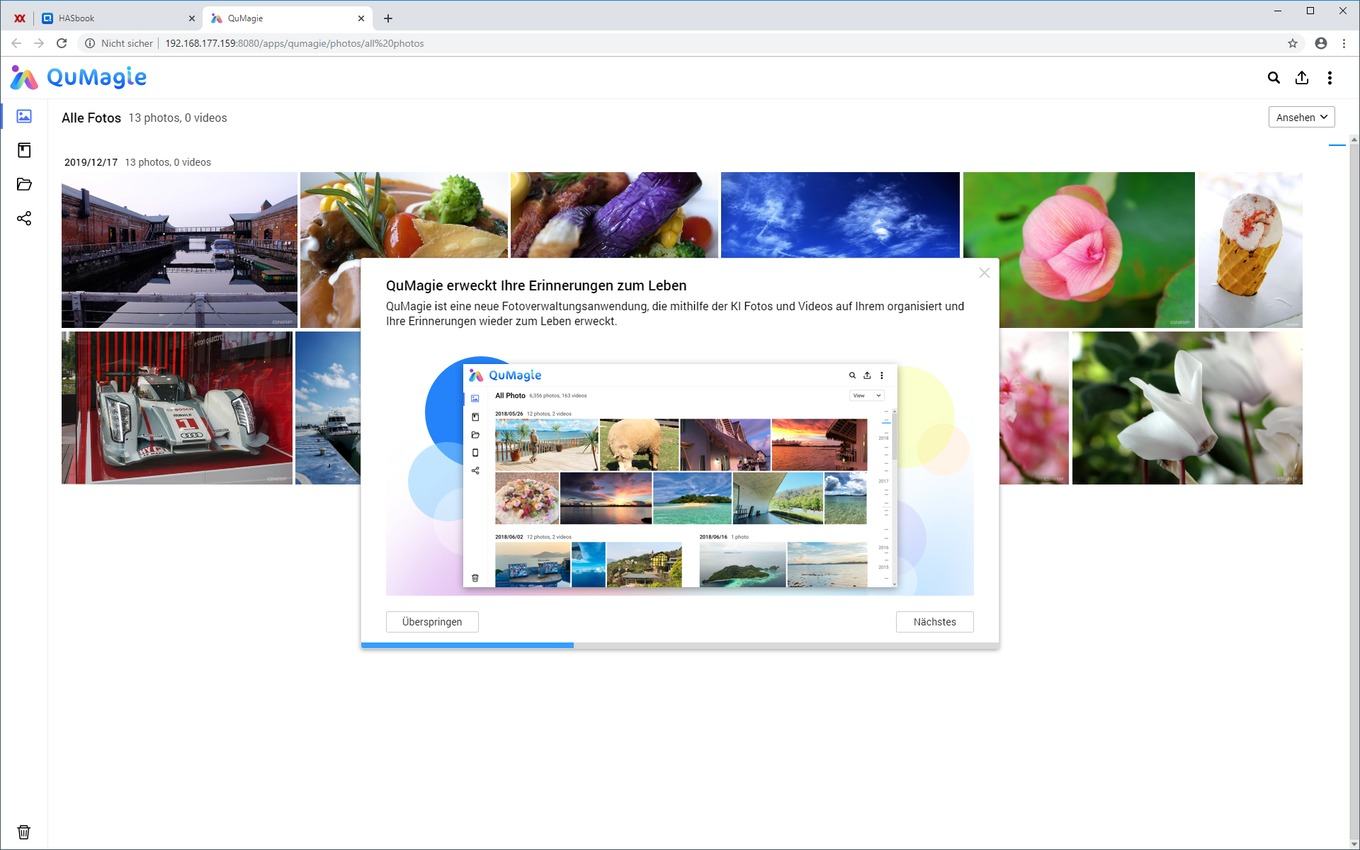The image size is (1360, 850).
Task: Click the 2019/12/17 date heading
Action: coord(91,162)
